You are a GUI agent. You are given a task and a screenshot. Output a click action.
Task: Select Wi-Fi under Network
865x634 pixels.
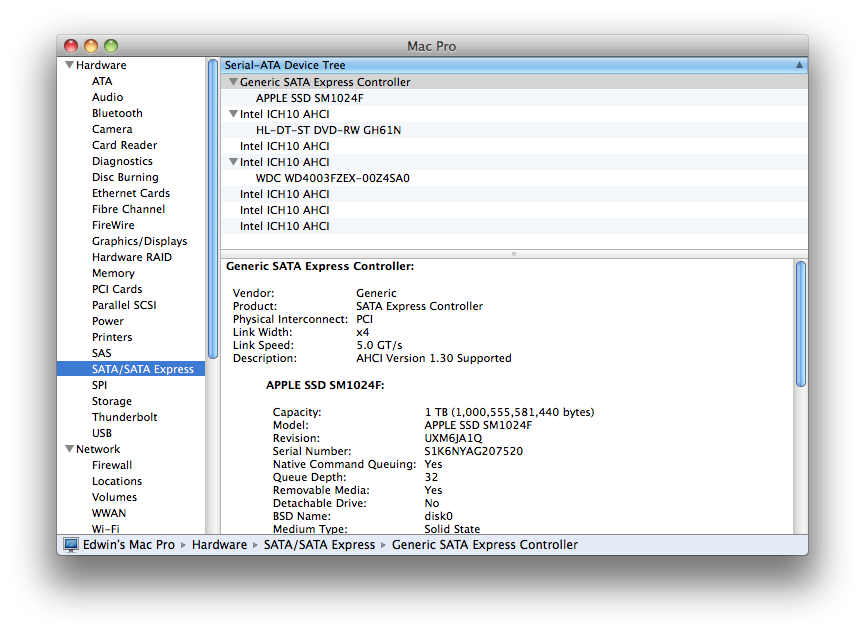click(105, 529)
